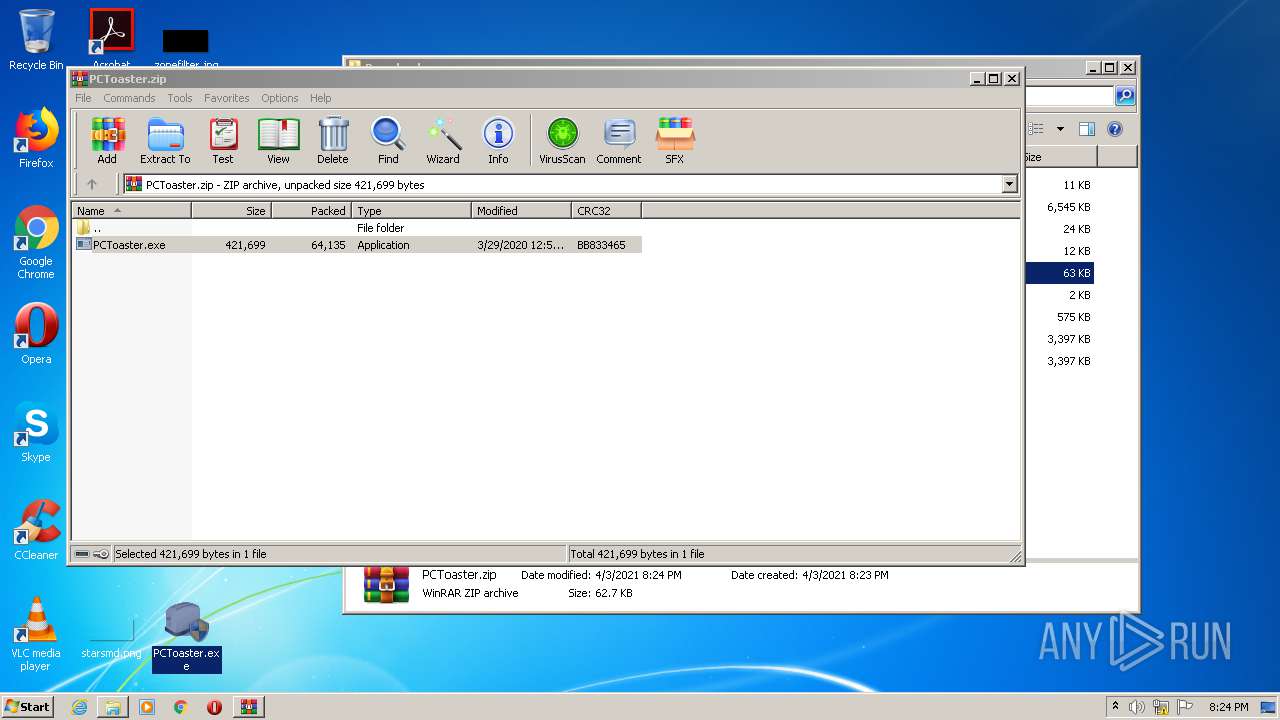This screenshot has height=720, width=1280.
Task: Click the Start button
Action: pos(28,706)
